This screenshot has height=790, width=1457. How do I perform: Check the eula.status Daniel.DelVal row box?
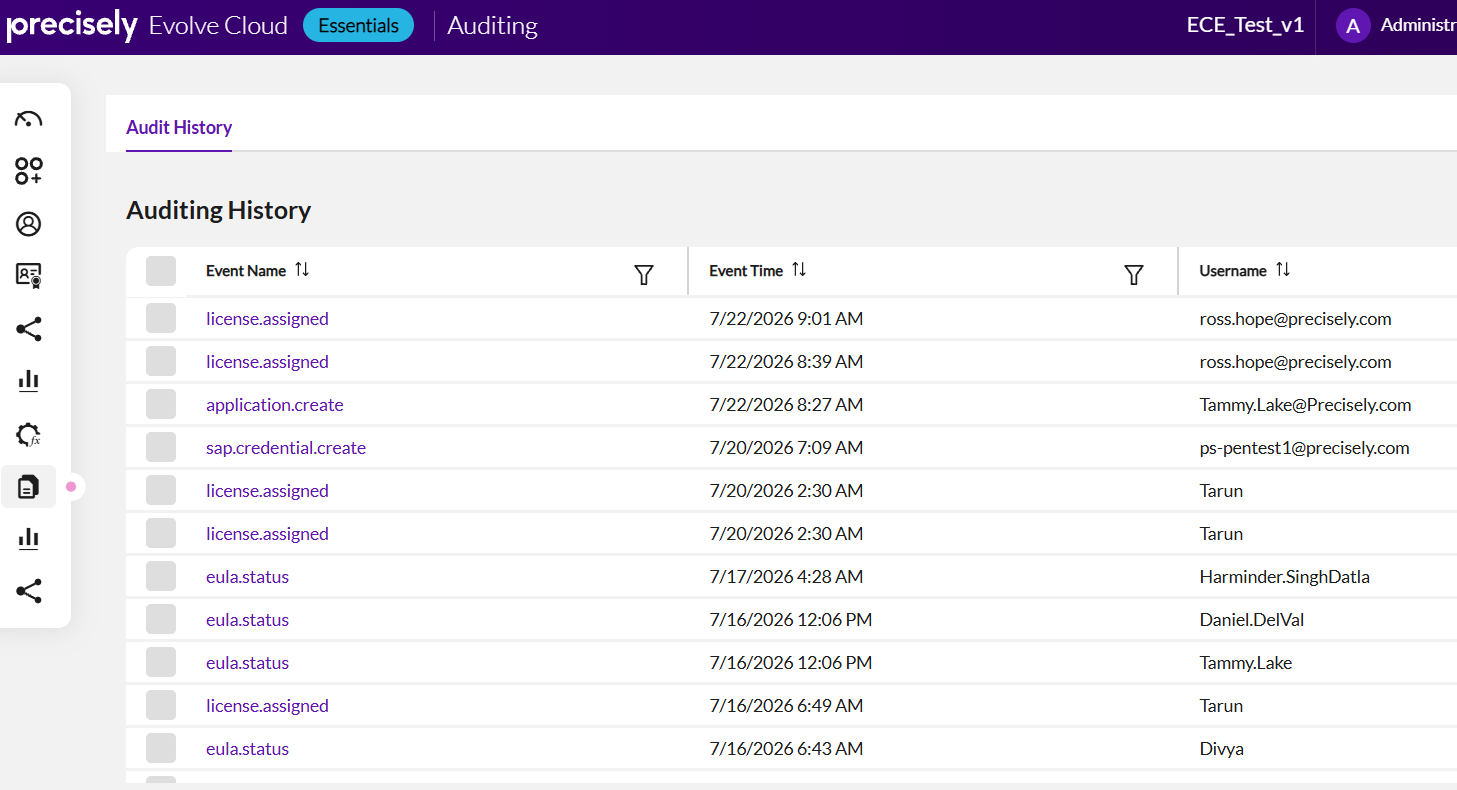tap(161, 620)
